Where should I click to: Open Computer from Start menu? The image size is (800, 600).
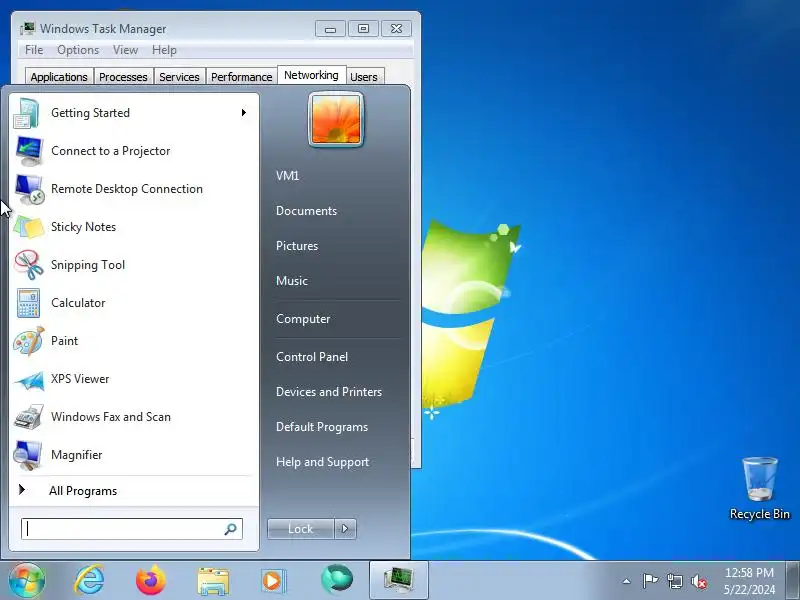click(303, 319)
